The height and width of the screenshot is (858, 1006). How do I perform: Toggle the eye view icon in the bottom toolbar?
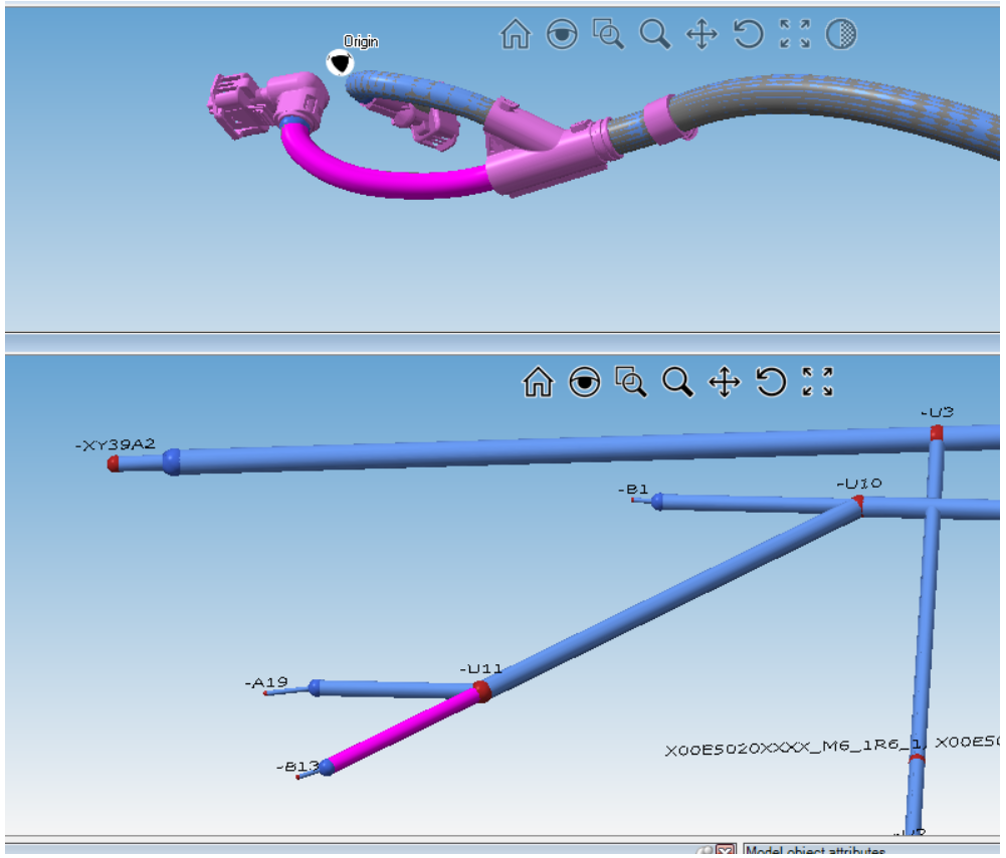click(583, 380)
